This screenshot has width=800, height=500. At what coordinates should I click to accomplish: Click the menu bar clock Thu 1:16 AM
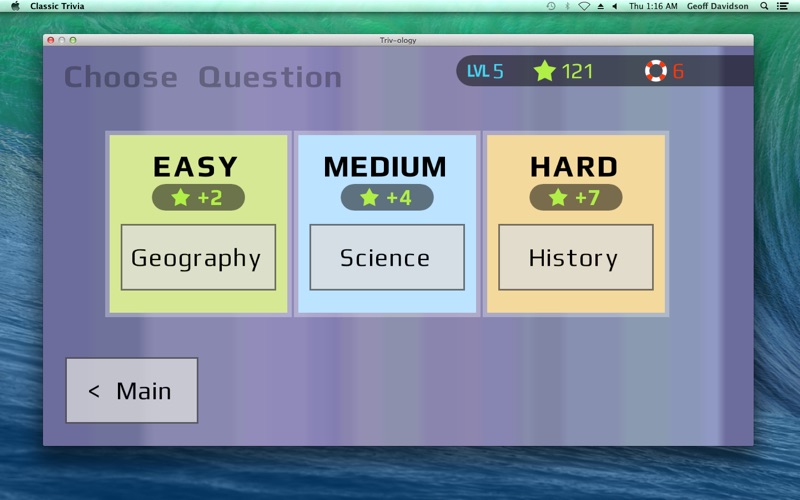(x=652, y=6)
